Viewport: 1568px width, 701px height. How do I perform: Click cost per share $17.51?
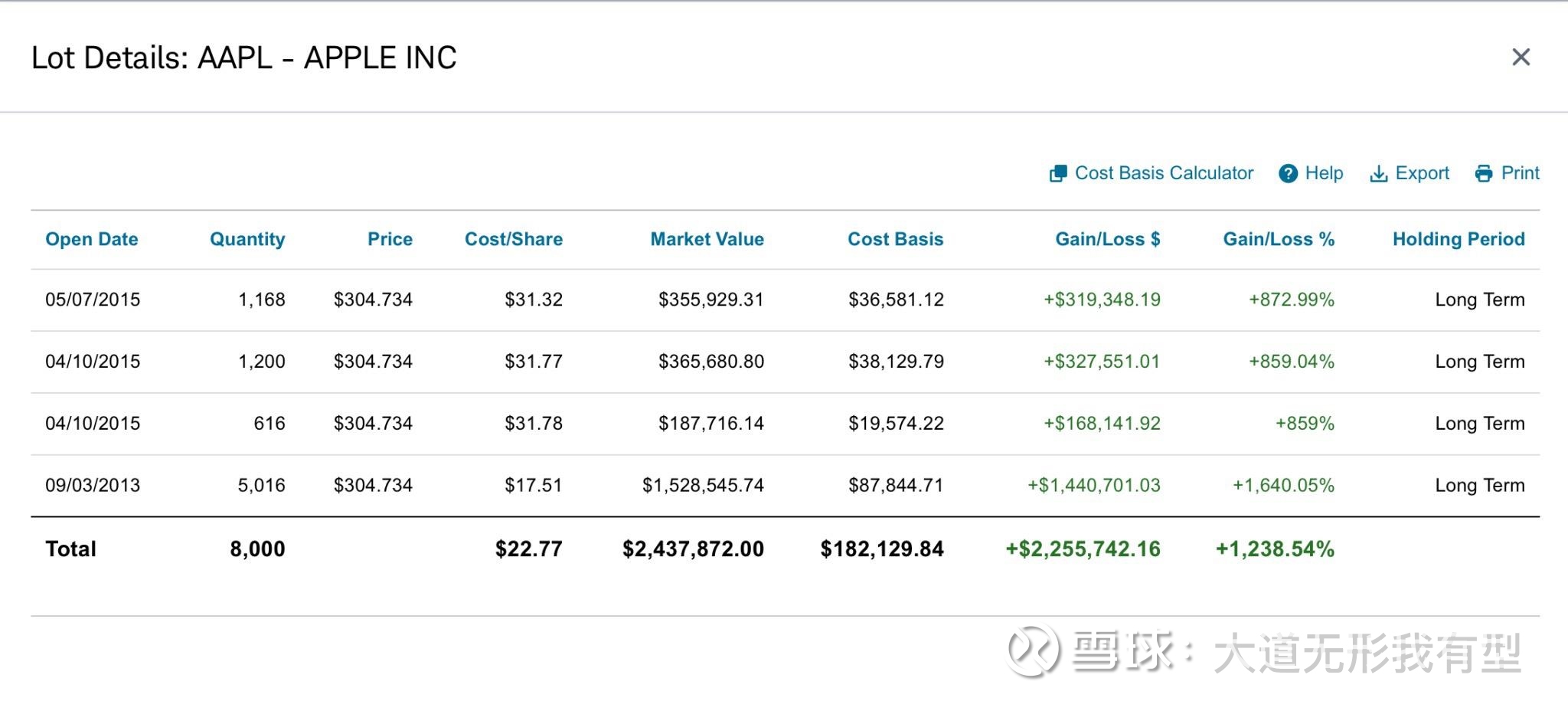coord(534,485)
